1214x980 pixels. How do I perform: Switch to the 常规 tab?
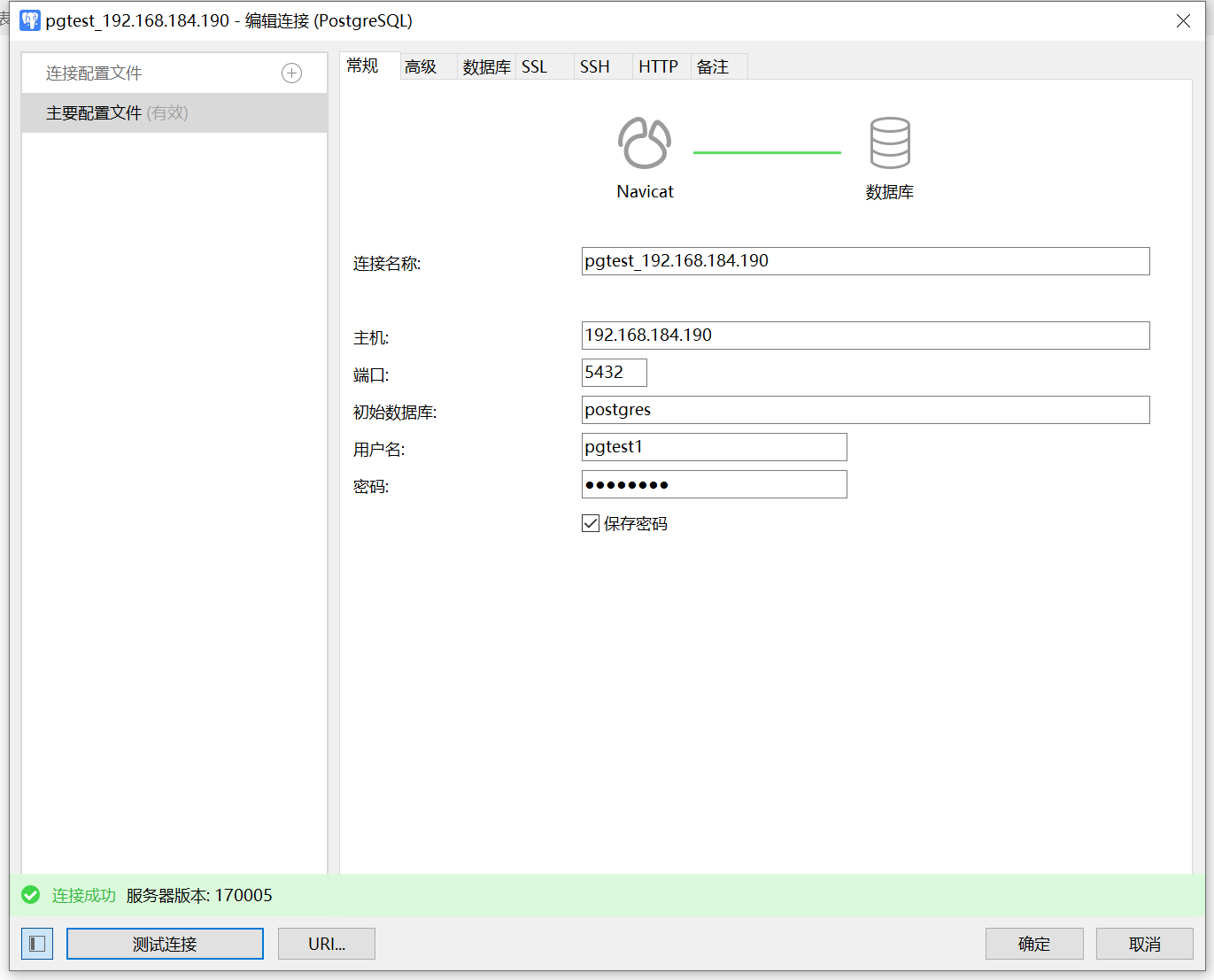[x=369, y=66]
